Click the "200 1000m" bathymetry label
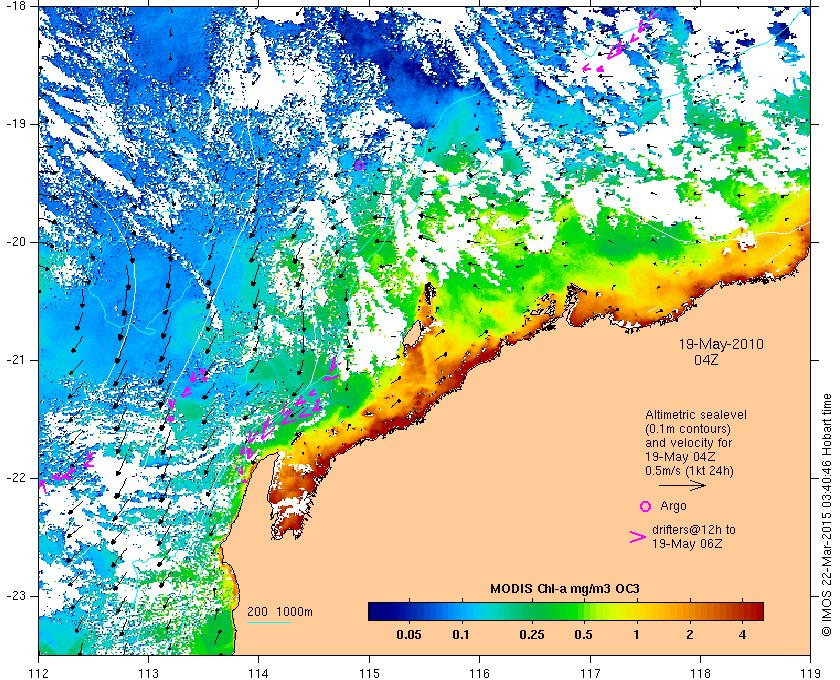This screenshot has height=680, width=840. (x=280, y=612)
